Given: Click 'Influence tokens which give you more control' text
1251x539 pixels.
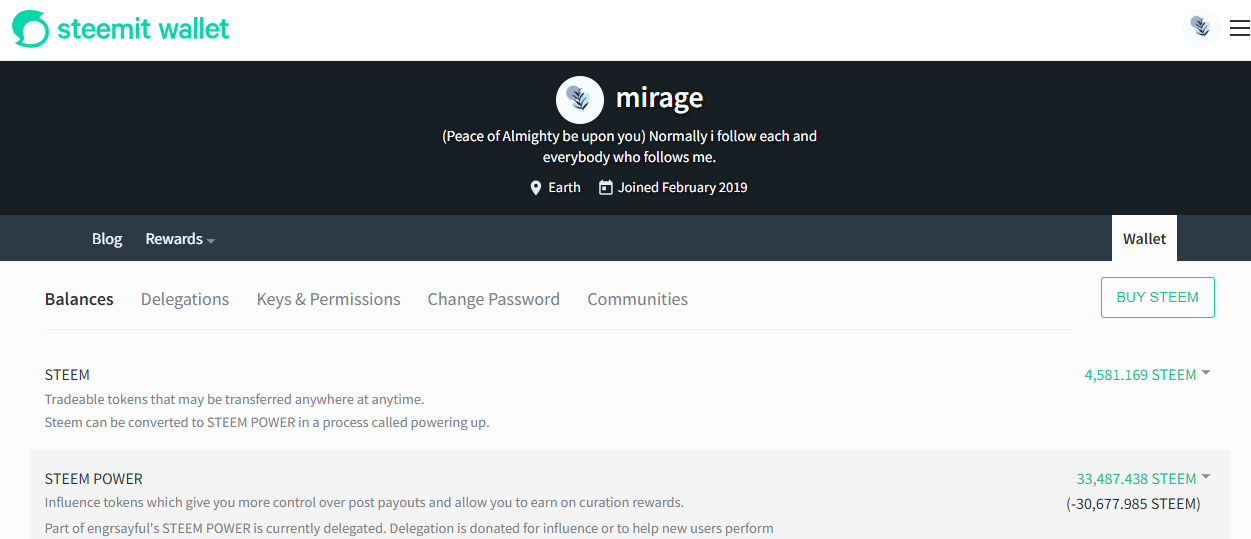Looking at the screenshot, I should point(364,502).
